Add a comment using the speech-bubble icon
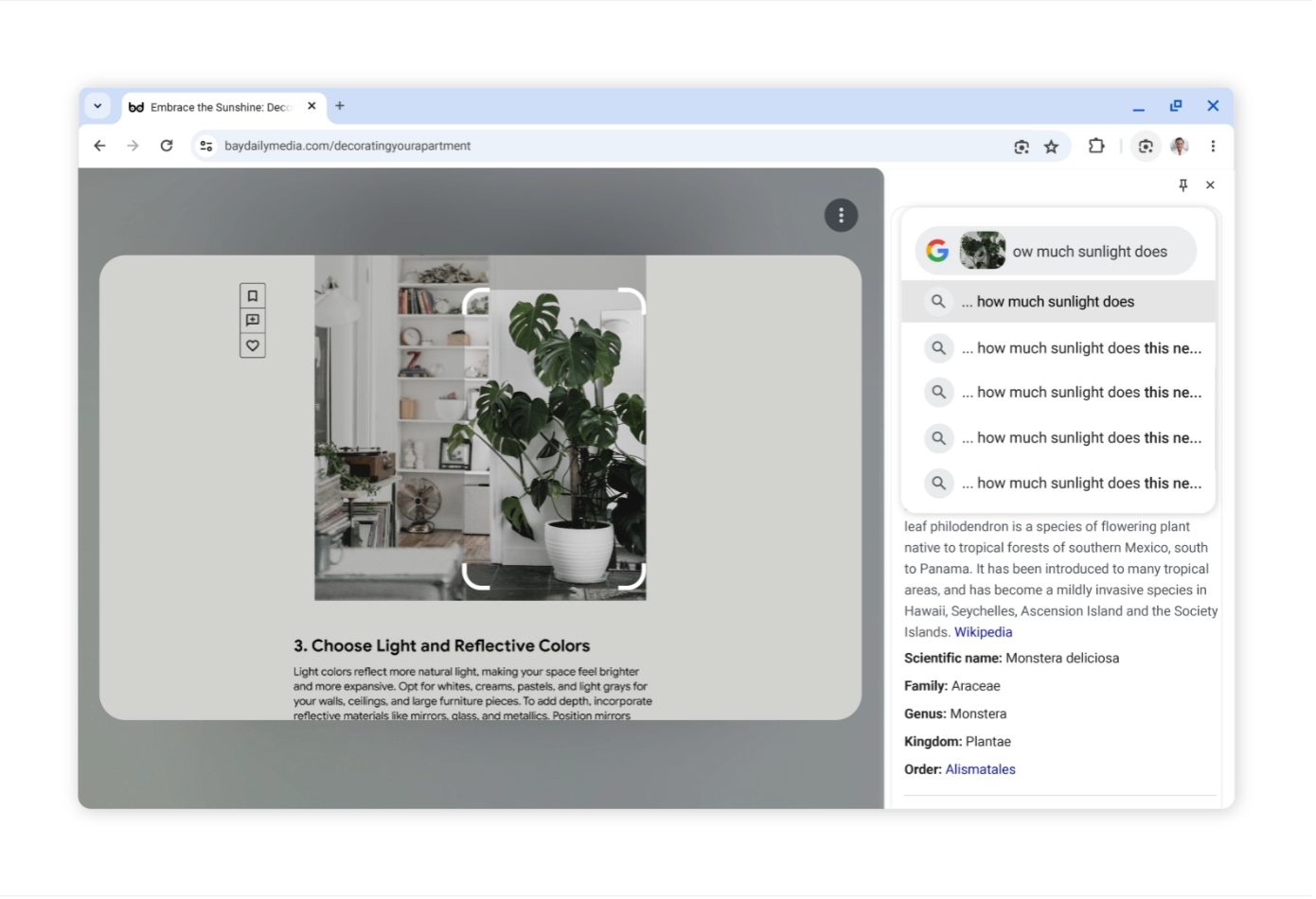 pos(253,321)
